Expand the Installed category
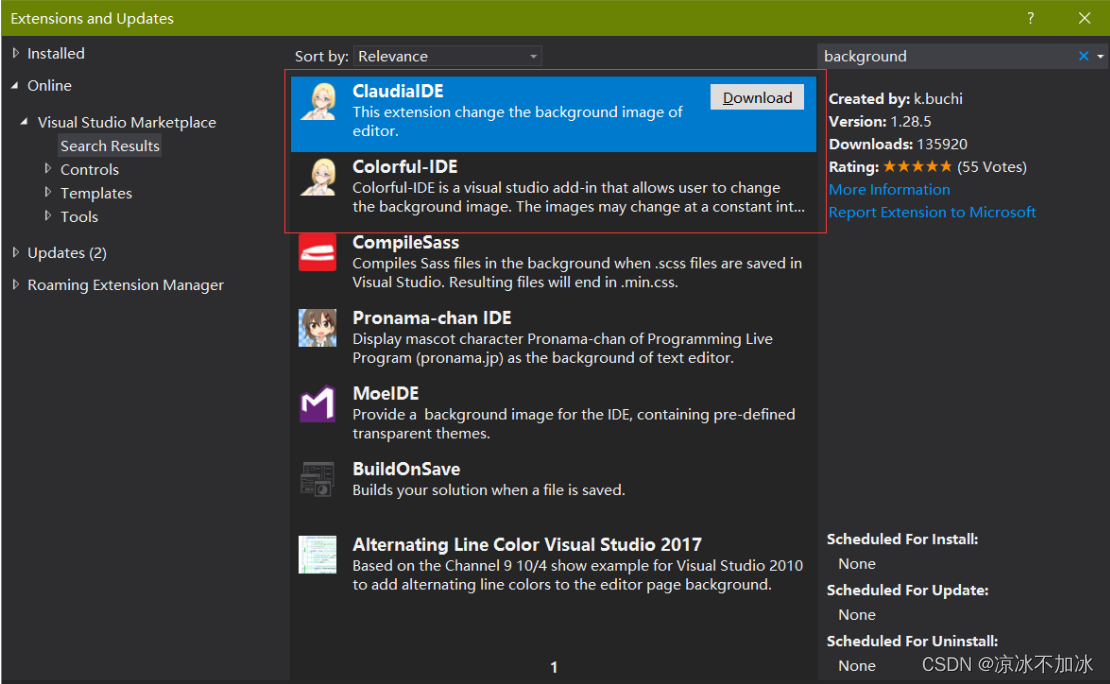Image resolution: width=1110 pixels, height=684 pixels. pos(16,53)
